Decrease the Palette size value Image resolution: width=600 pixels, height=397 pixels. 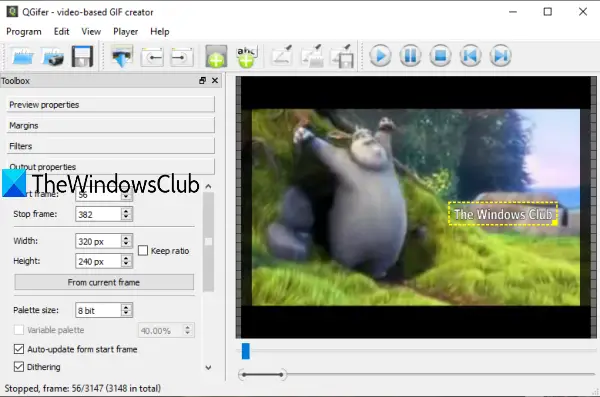coord(126,314)
